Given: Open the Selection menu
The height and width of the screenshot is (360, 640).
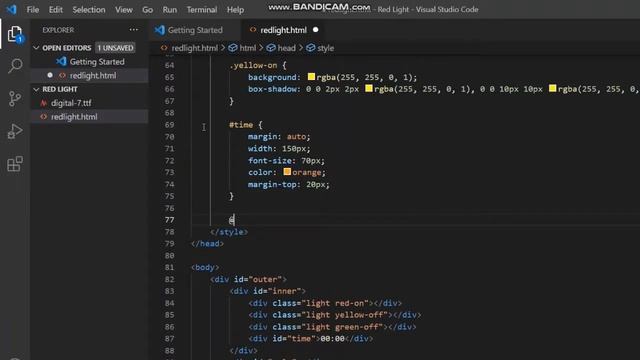Looking at the screenshot, I should click(x=89, y=9).
